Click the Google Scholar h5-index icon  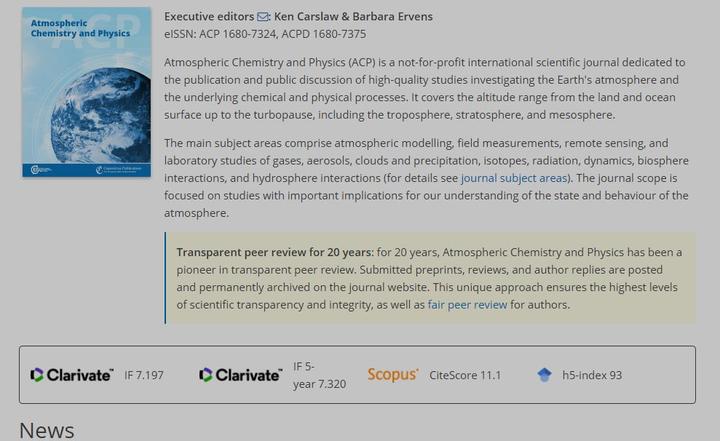(x=544, y=375)
